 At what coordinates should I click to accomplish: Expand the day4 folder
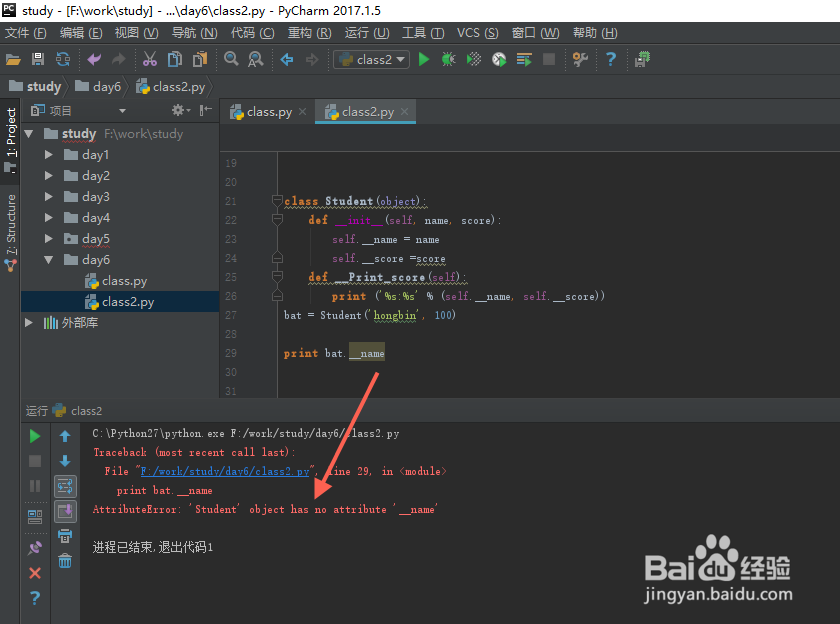[49, 217]
